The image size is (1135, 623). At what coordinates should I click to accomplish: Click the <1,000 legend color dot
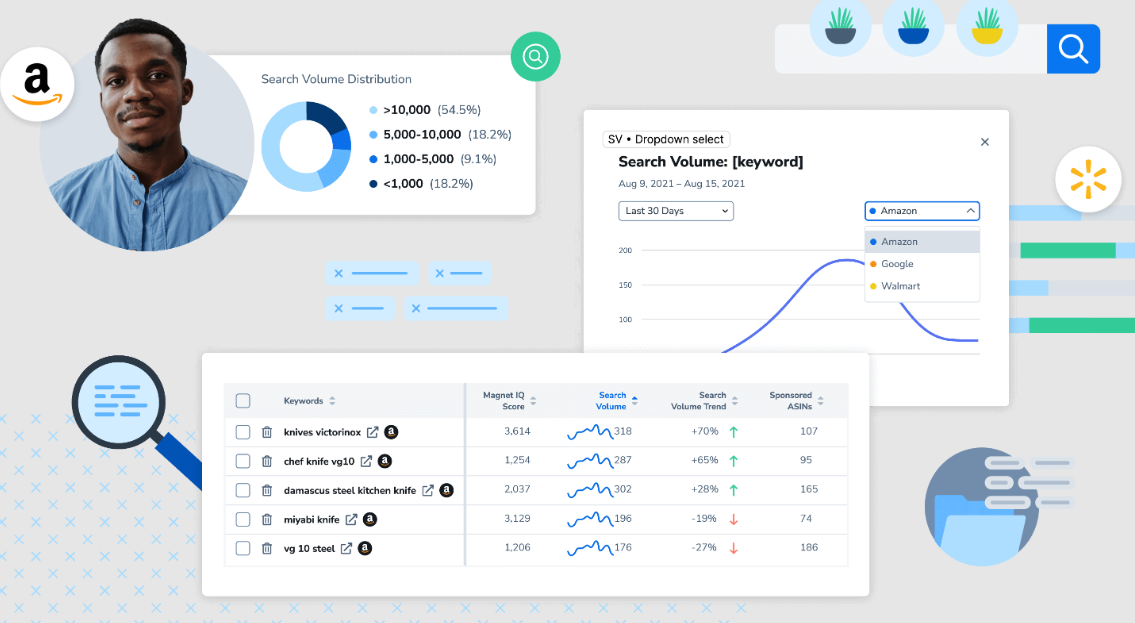click(x=374, y=184)
